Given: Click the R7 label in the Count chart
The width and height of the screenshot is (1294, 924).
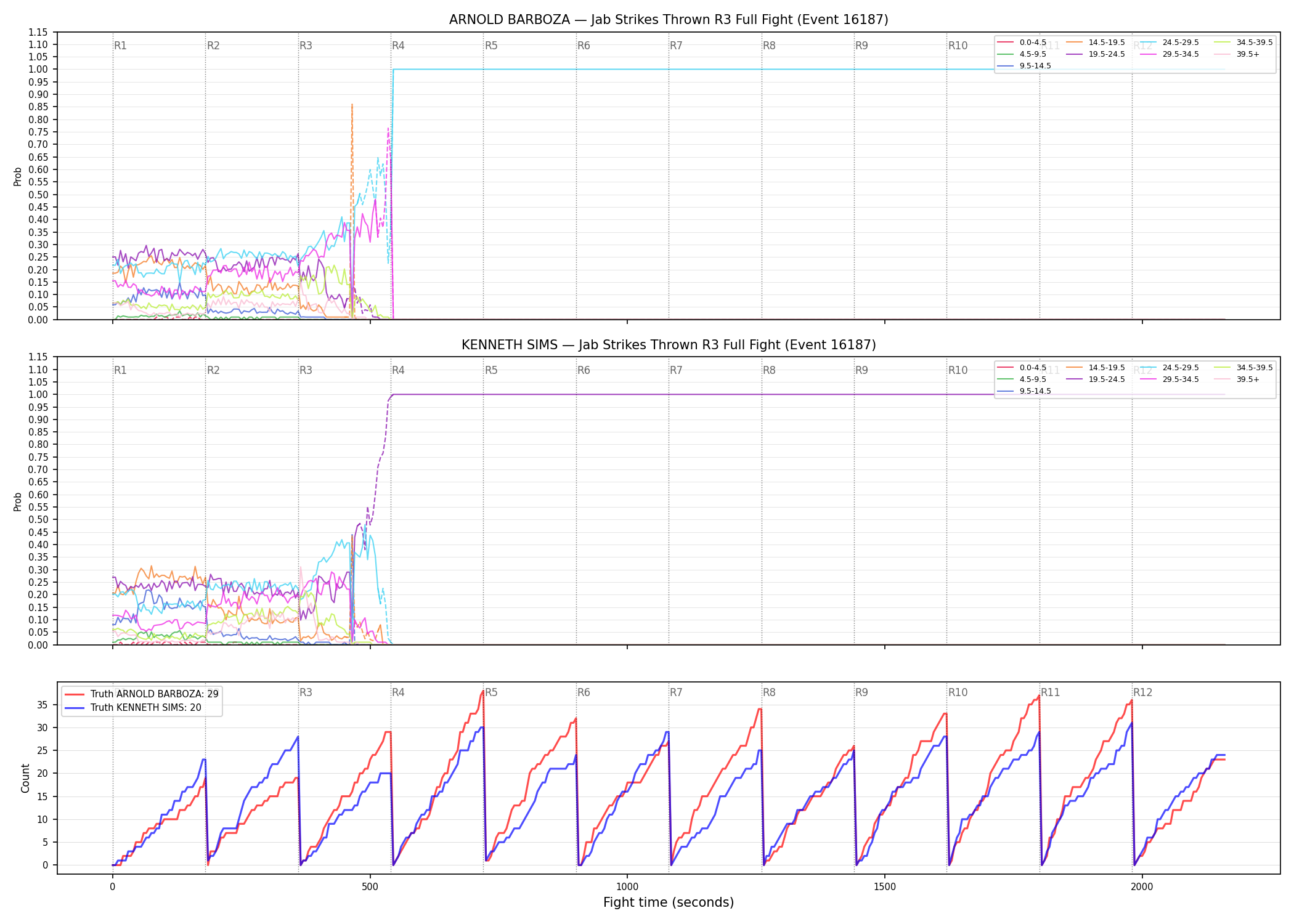Looking at the screenshot, I should tap(676, 692).
